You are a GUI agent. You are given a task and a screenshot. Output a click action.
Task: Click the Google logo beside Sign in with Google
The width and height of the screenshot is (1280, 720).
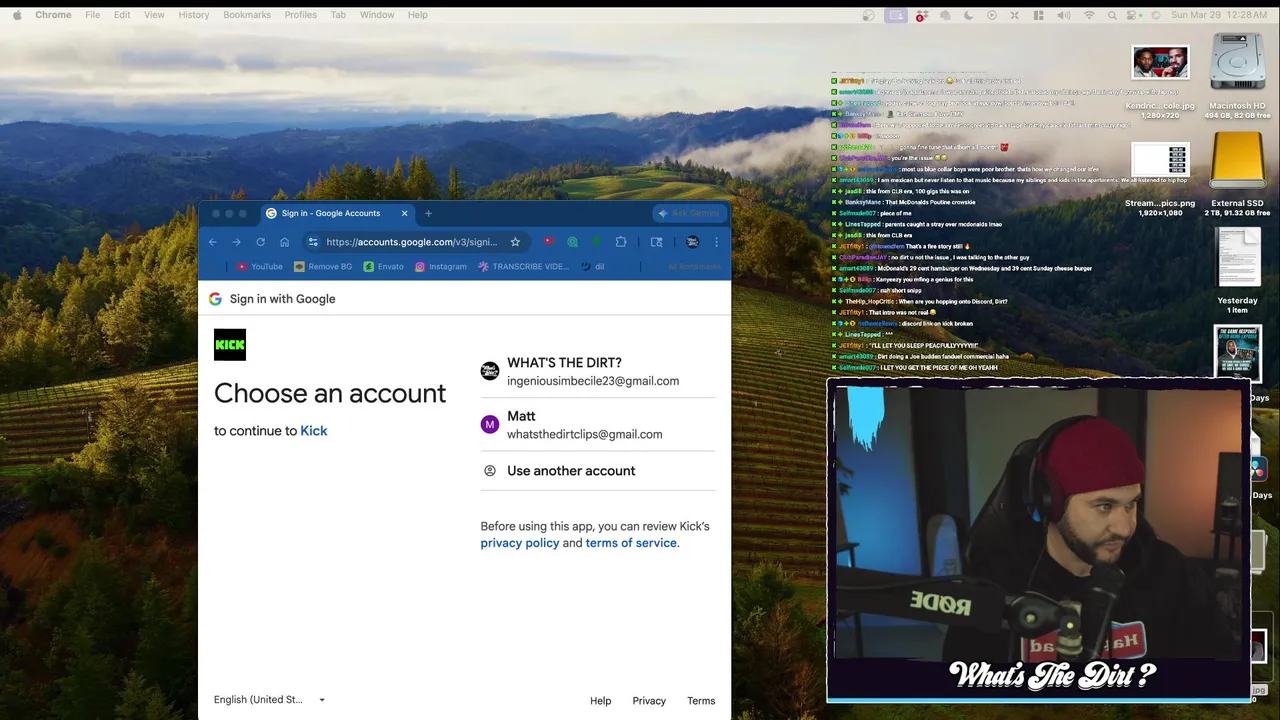(x=215, y=299)
